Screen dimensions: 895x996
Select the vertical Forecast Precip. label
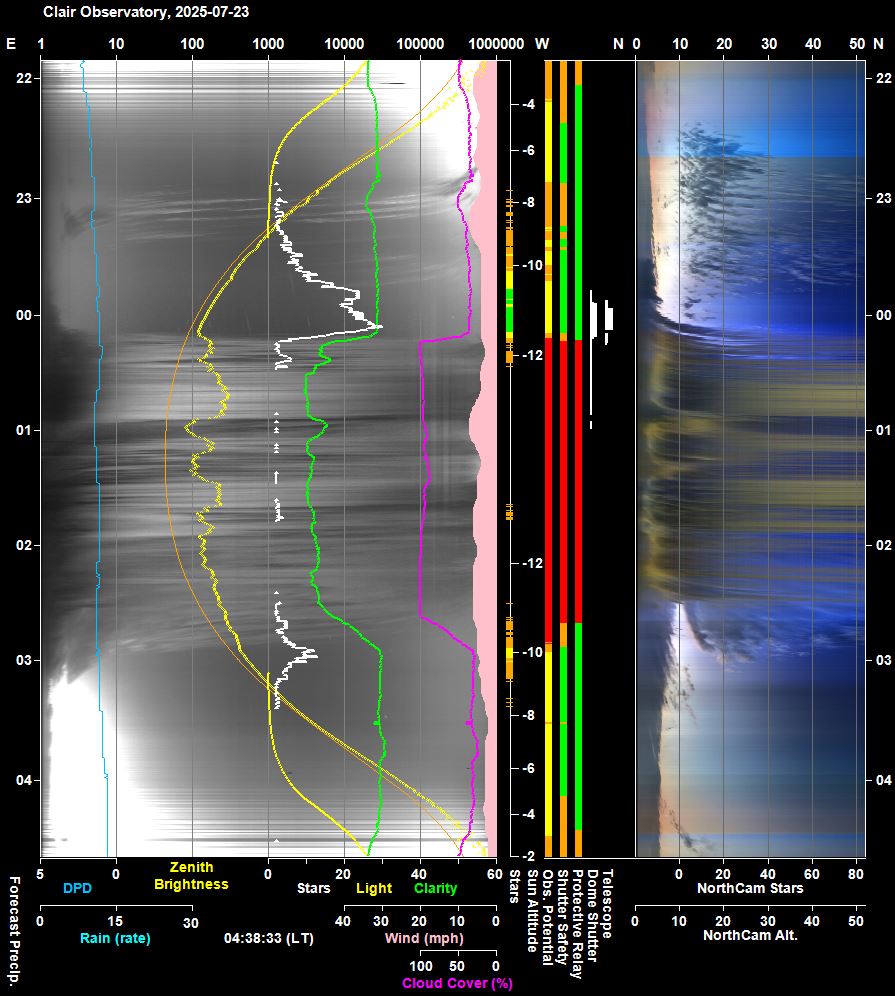14,930
